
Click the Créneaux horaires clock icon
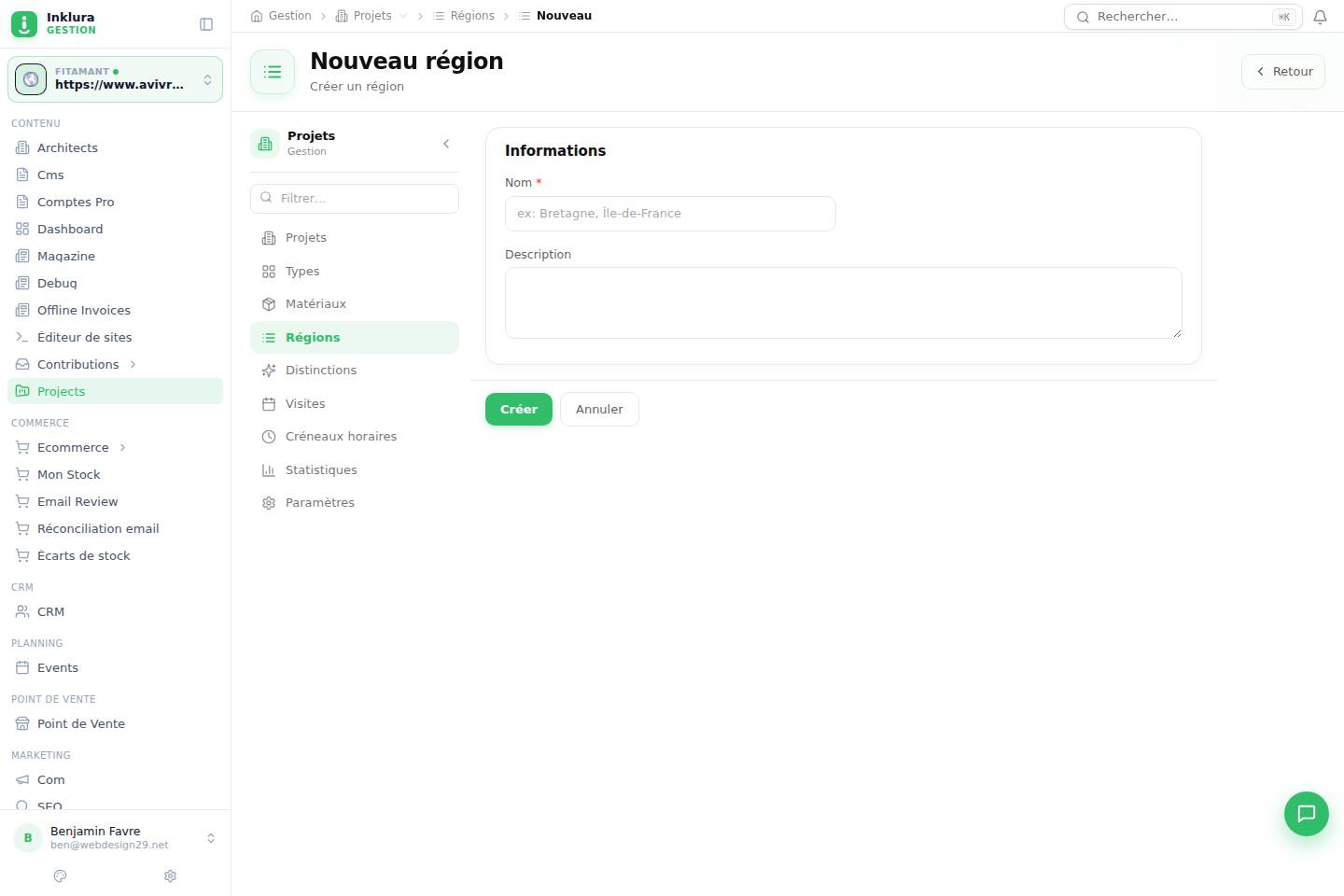pos(269,437)
